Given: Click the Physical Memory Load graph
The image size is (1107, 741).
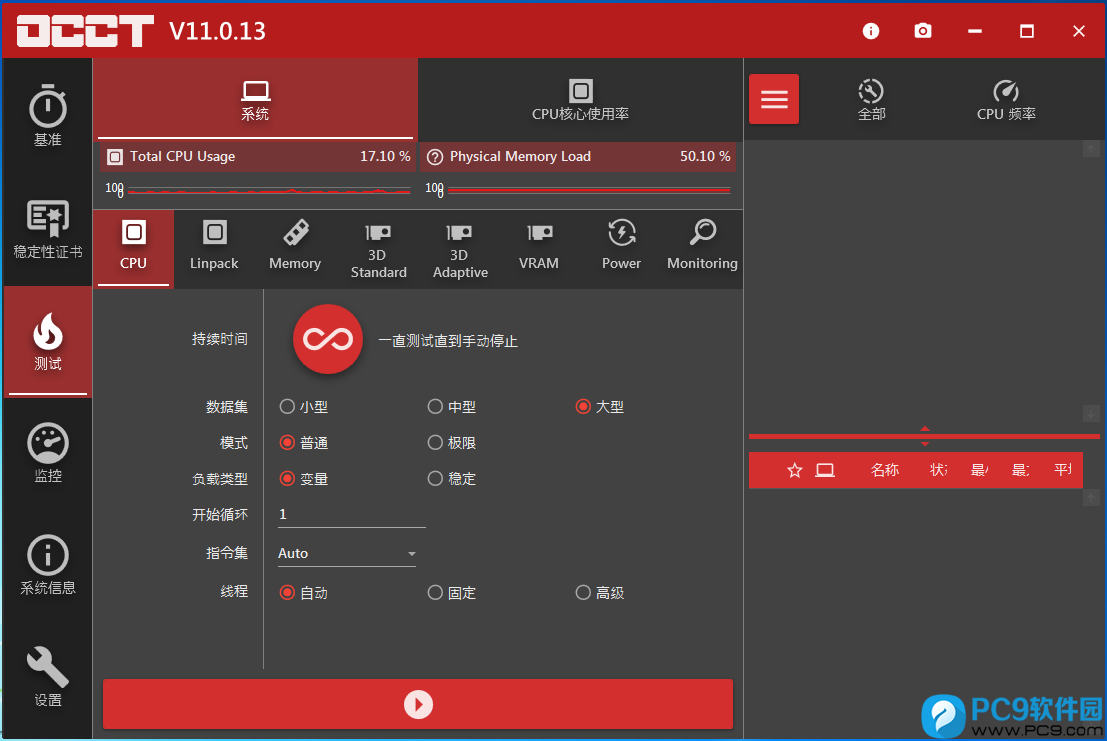Looking at the screenshot, I should tap(589, 190).
